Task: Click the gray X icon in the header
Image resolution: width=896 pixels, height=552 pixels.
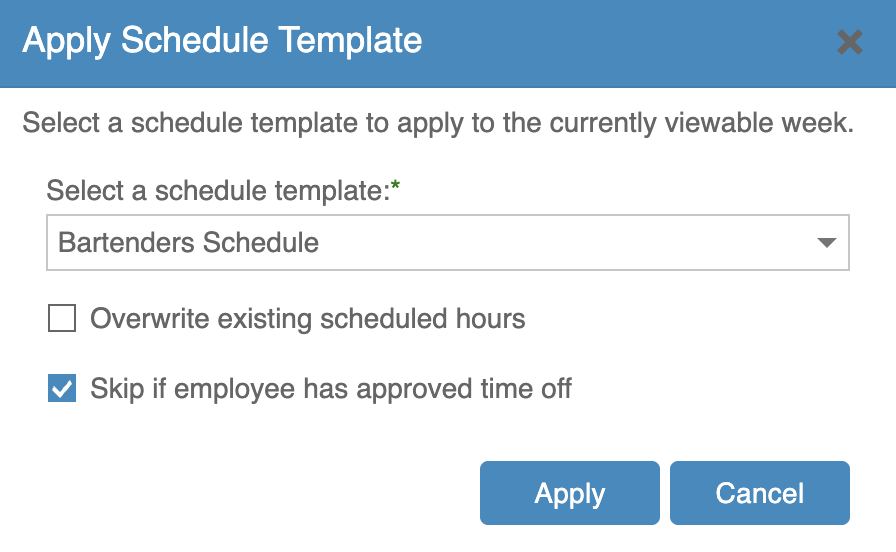Action: (849, 42)
